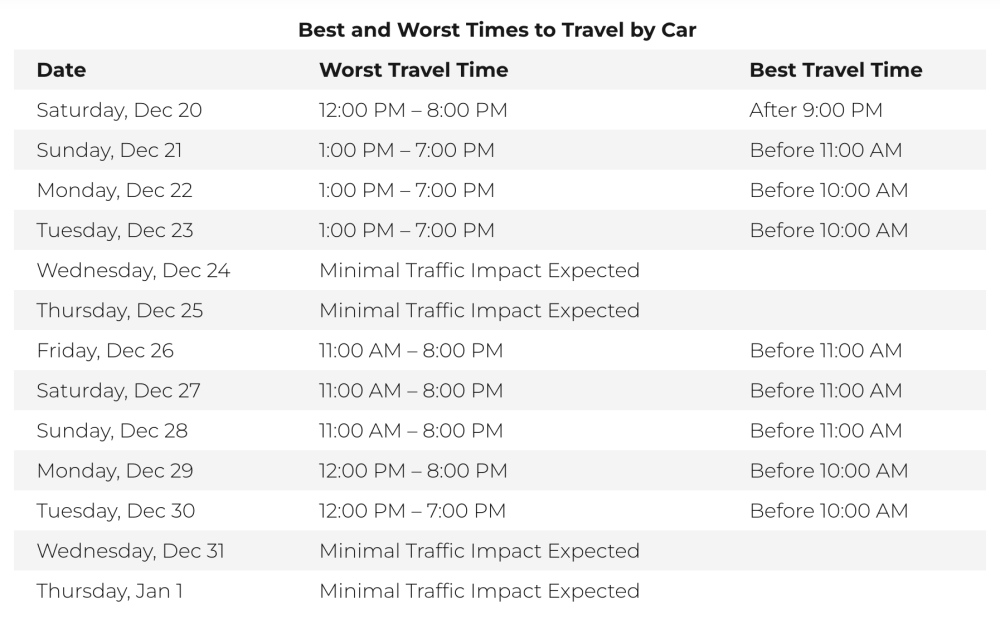Select the best travel time for Monday, Dec 29
Screen dimensions: 1000x620
(828, 470)
